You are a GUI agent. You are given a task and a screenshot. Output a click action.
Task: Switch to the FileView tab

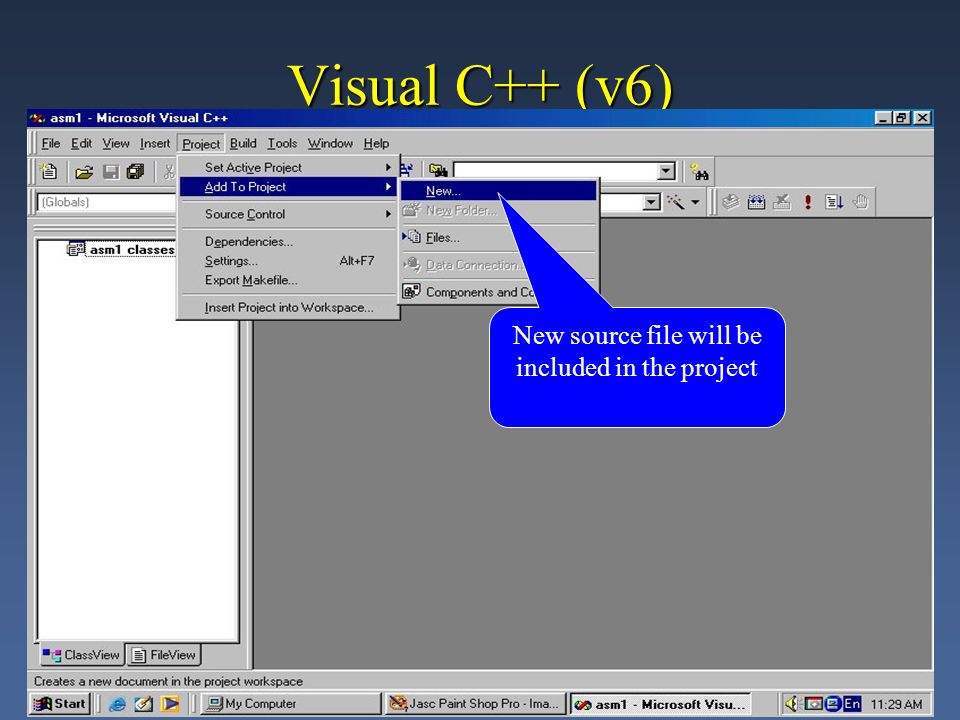point(163,655)
